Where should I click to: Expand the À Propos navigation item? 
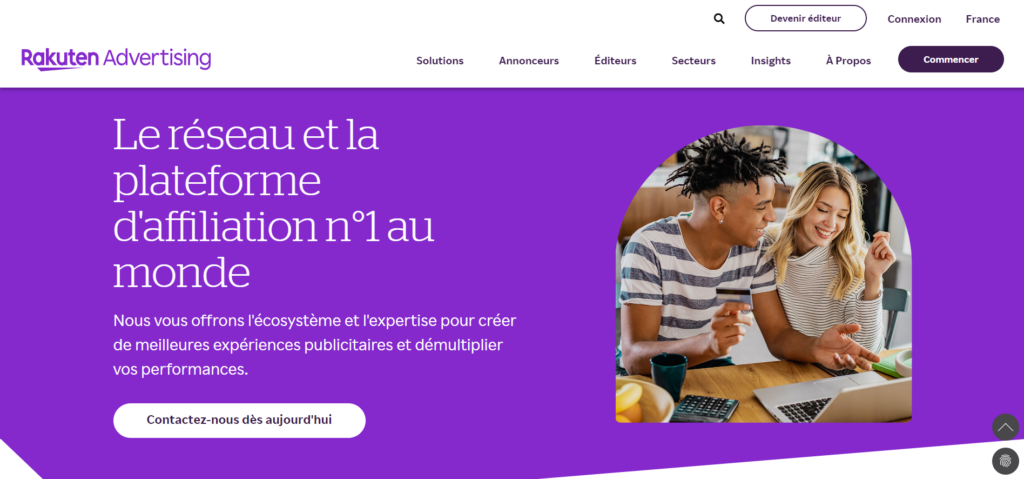[x=848, y=61]
